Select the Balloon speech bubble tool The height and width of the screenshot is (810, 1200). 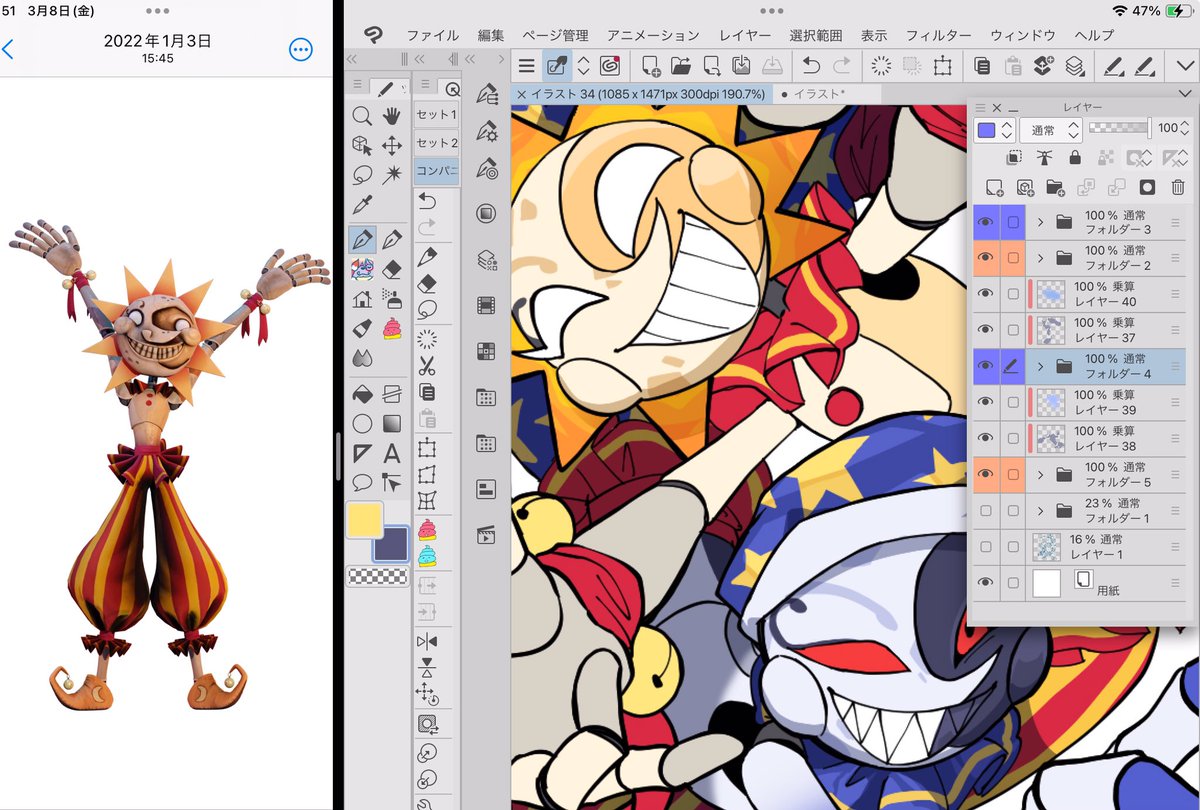(362, 481)
